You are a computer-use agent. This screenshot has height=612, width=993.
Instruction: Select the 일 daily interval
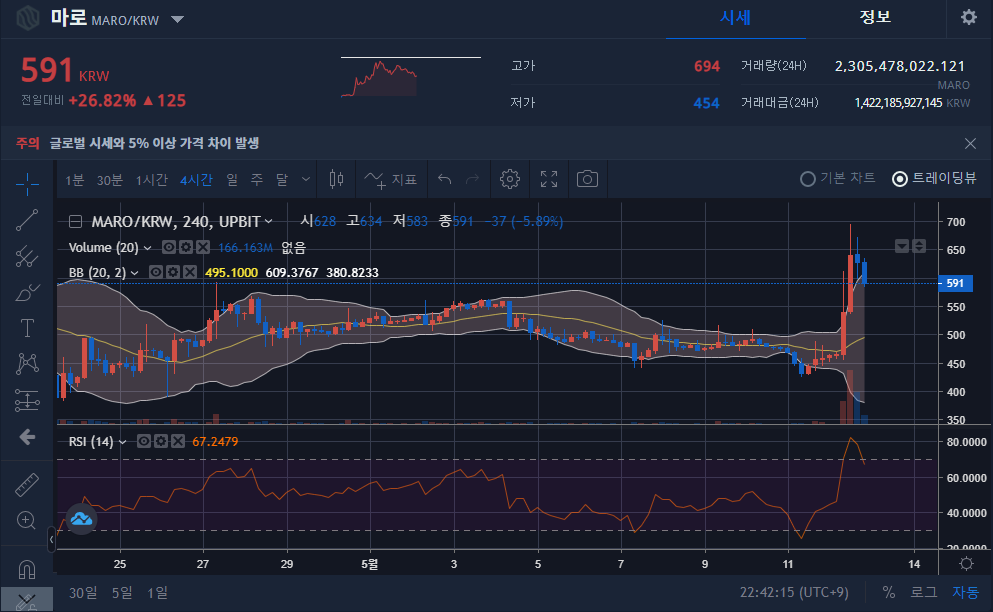click(232, 180)
